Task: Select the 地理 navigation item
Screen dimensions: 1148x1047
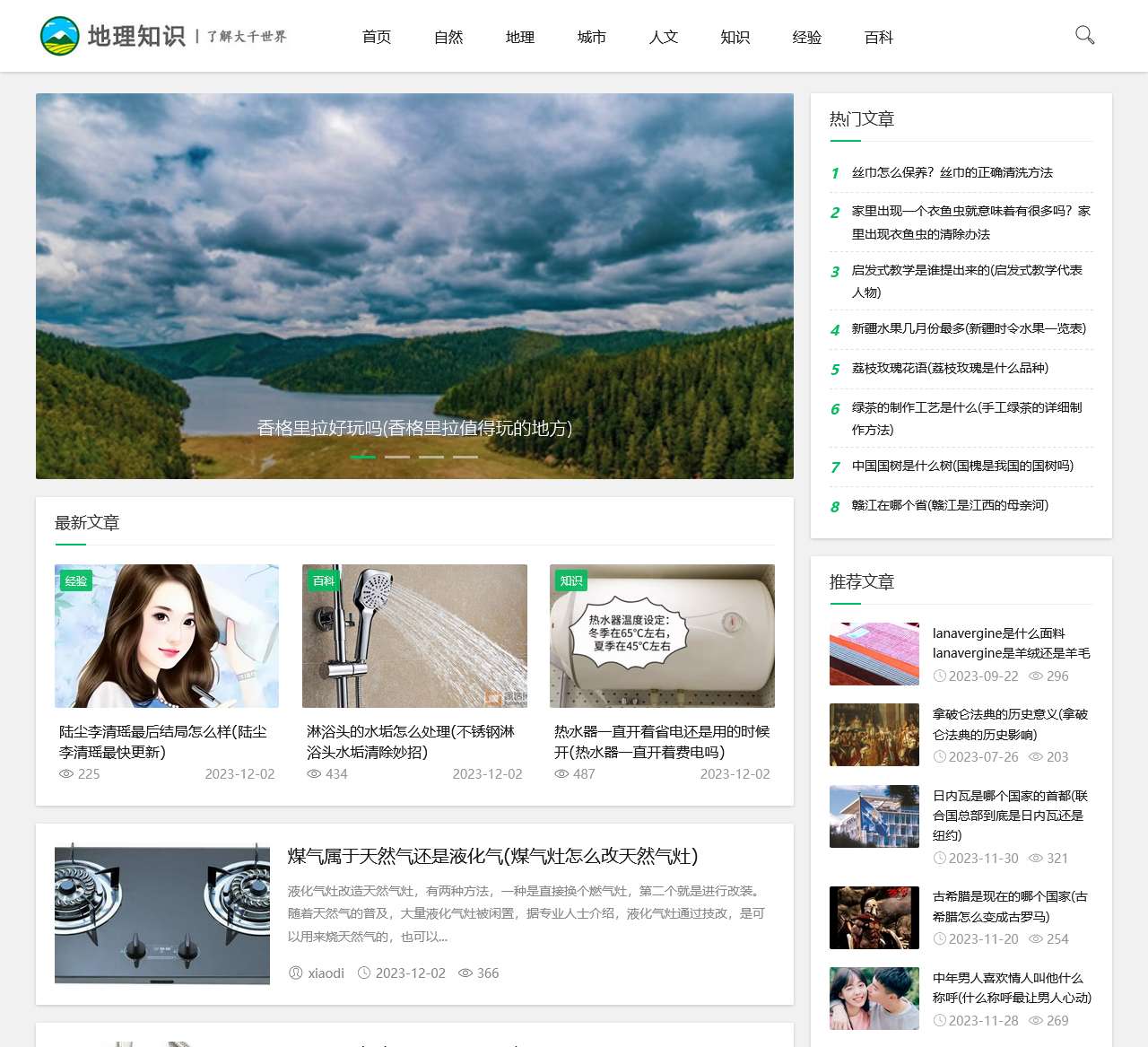Action: point(520,37)
